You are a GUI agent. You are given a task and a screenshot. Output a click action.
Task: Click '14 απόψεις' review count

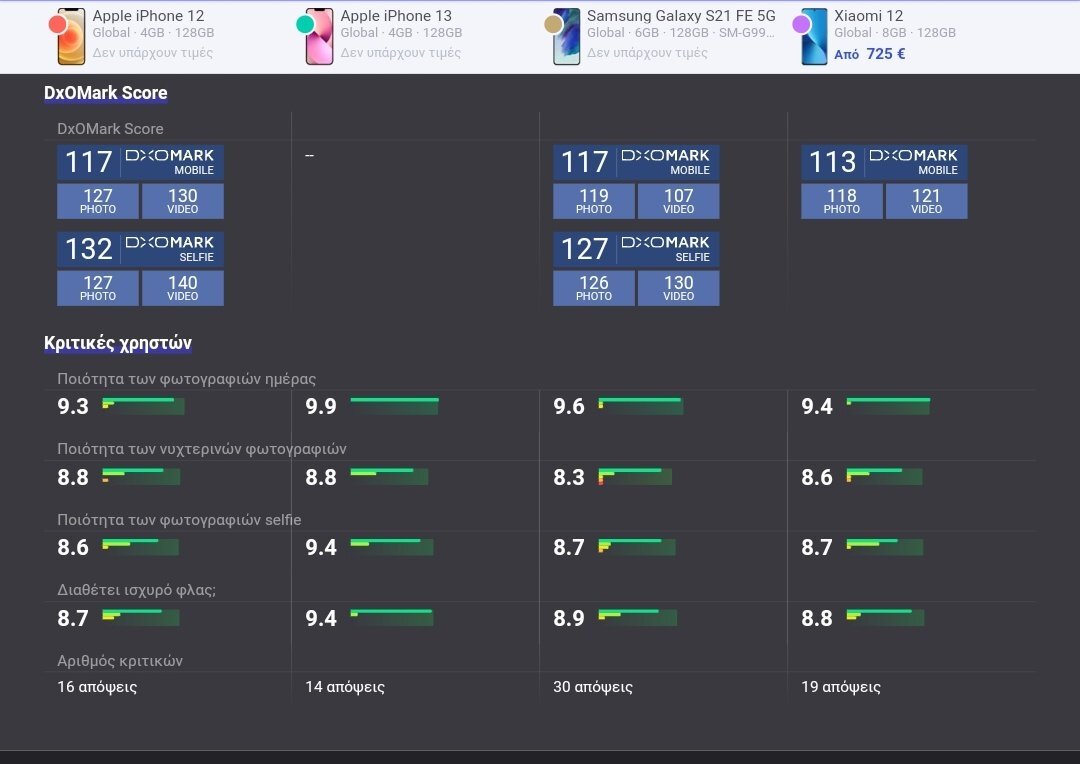pos(345,687)
